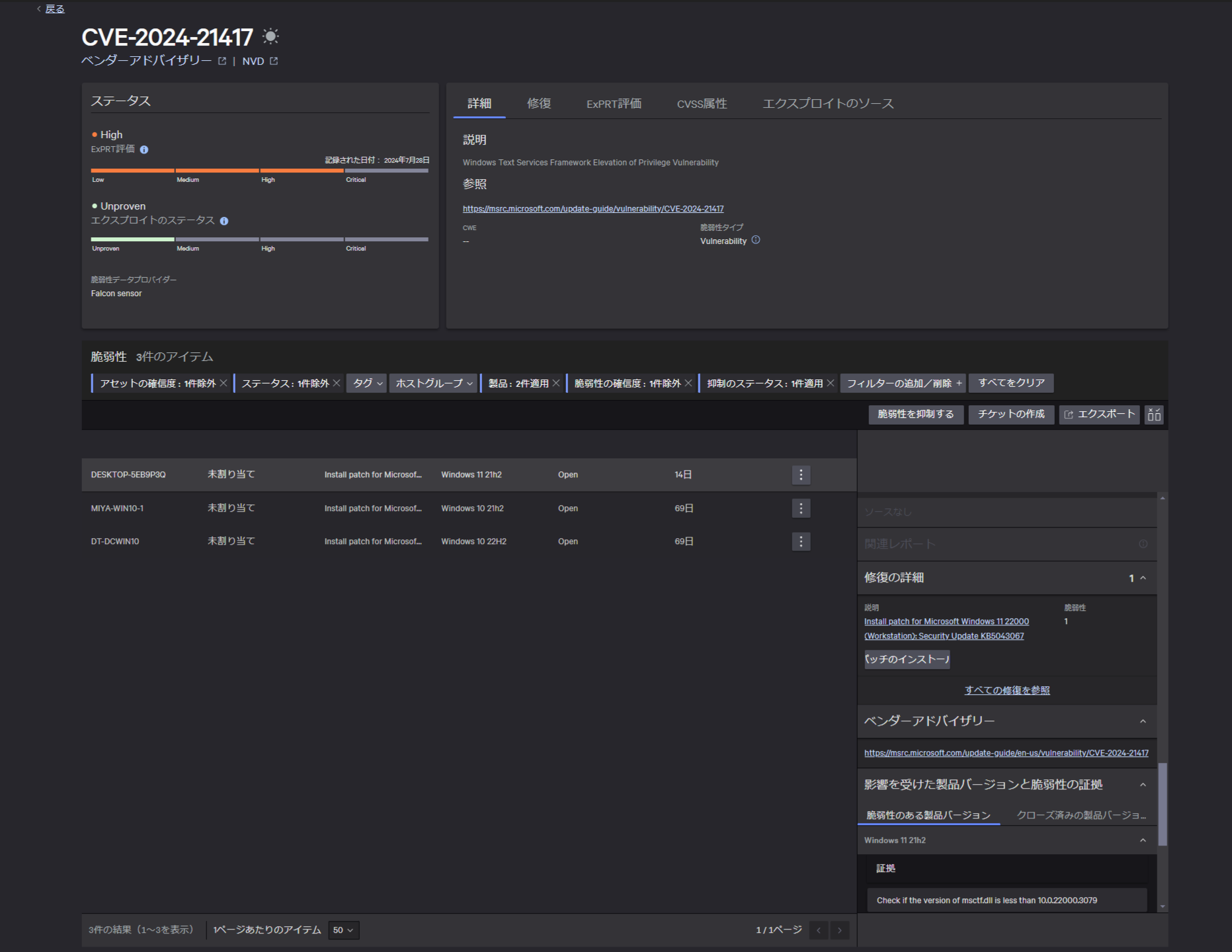Collapse the 修復の詳細 section
The image size is (1232, 952).
point(1143,578)
